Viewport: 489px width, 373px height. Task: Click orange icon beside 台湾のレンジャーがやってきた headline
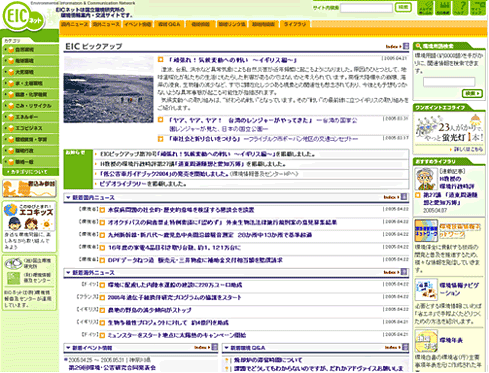161,119
